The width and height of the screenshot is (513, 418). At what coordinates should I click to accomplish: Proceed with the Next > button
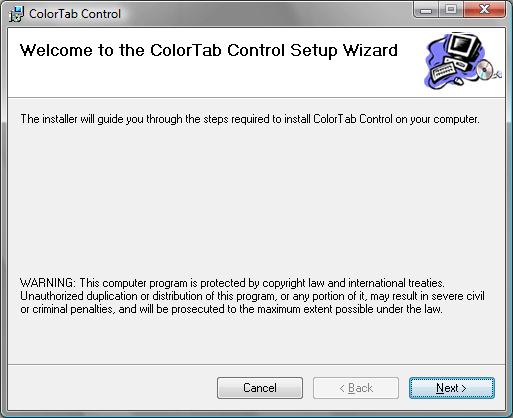(x=452, y=388)
